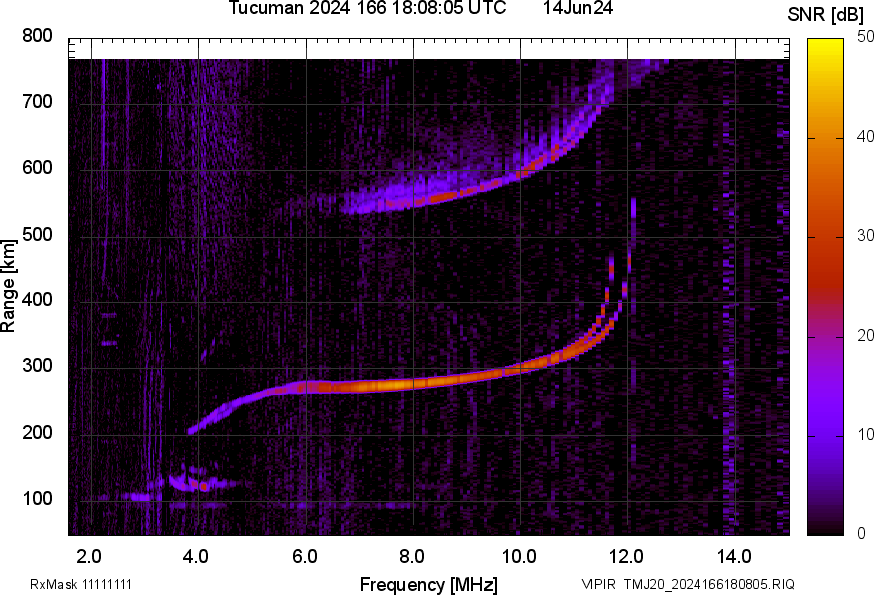874x595 pixels.
Task: Click the 'RxMask 11111111' footer text
Action: coord(81,584)
